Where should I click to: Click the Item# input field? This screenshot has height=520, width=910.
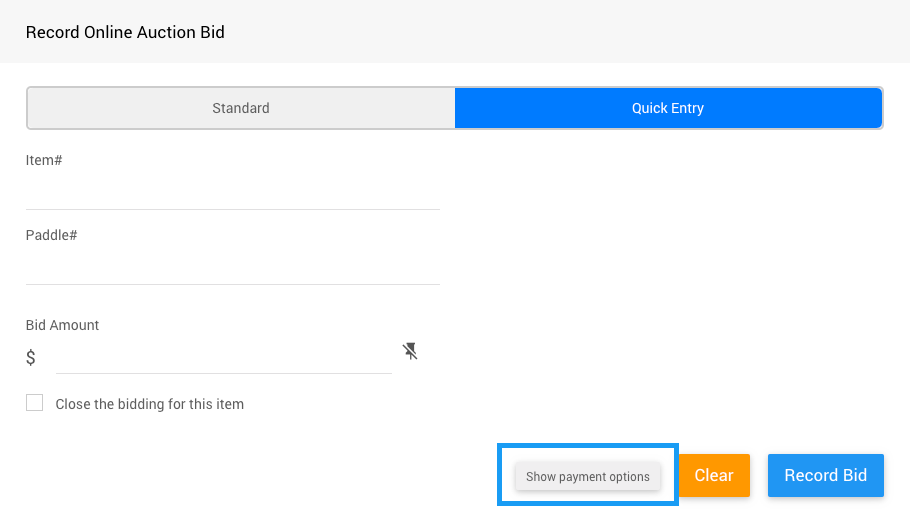tap(232, 191)
